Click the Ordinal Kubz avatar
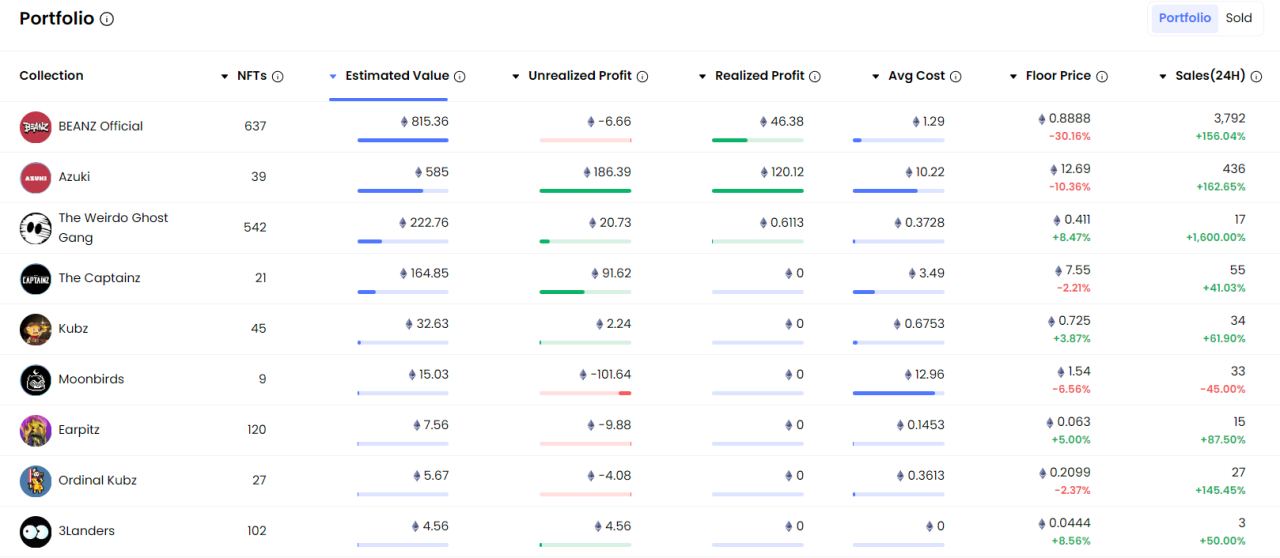Image resolution: width=1280 pixels, height=558 pixels. point(35,480)
